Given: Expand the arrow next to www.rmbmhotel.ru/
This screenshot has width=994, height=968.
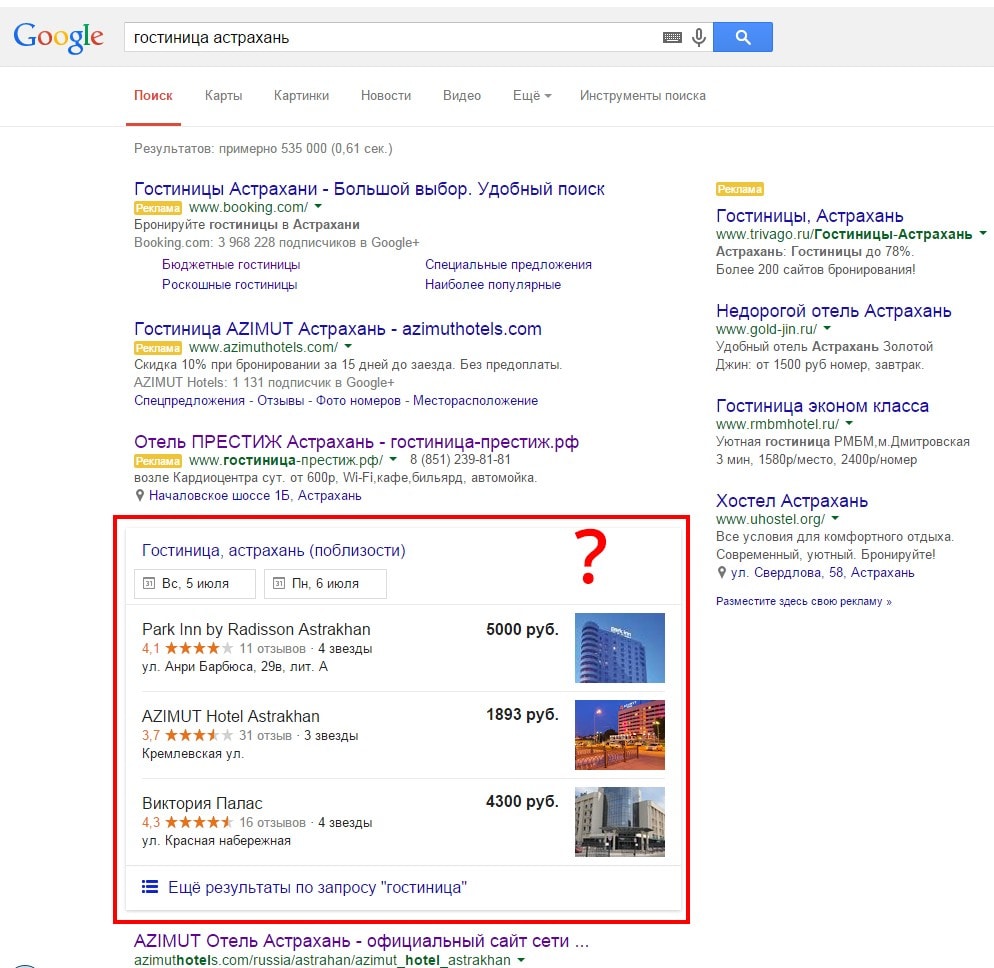Looking at the screenshot, I should 849,423.
